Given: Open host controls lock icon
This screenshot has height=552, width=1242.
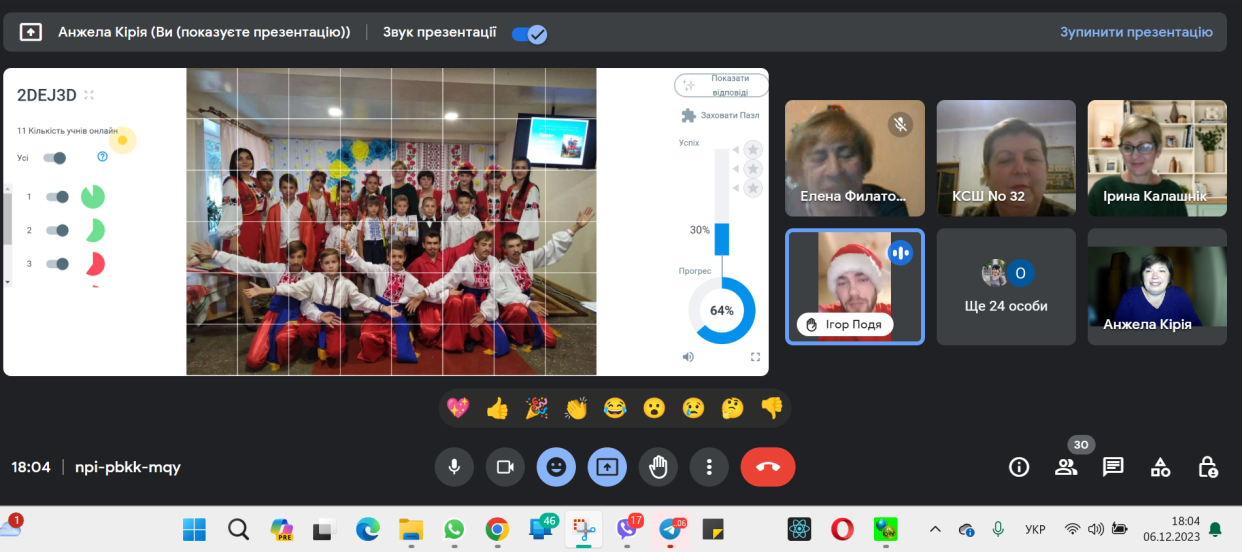Looking at the screenshot, I should 1208,467.
